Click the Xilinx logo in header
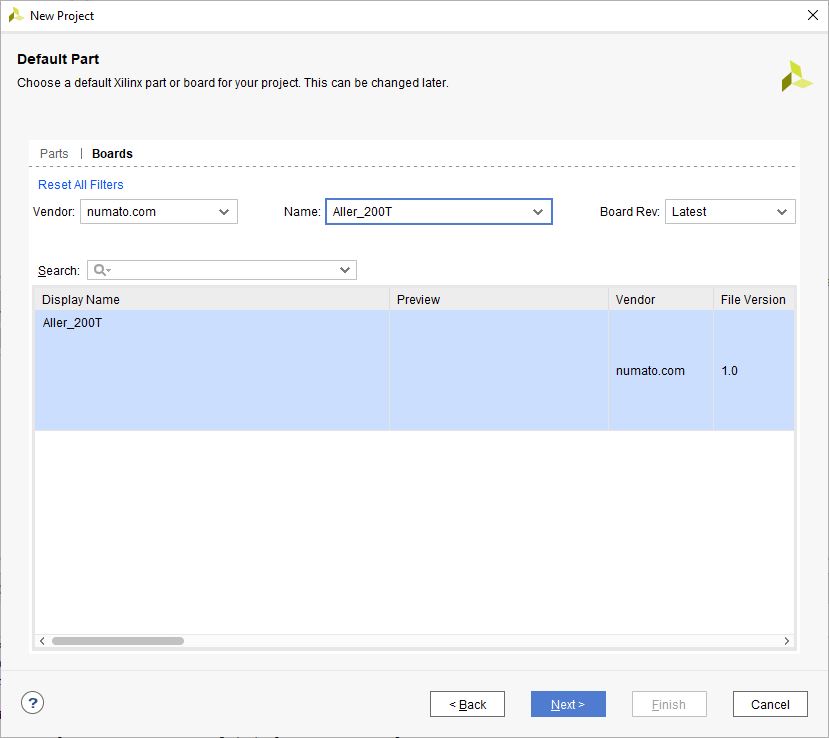Image resolution: width=829 pixels, height=738 pixels. [796, 76]
